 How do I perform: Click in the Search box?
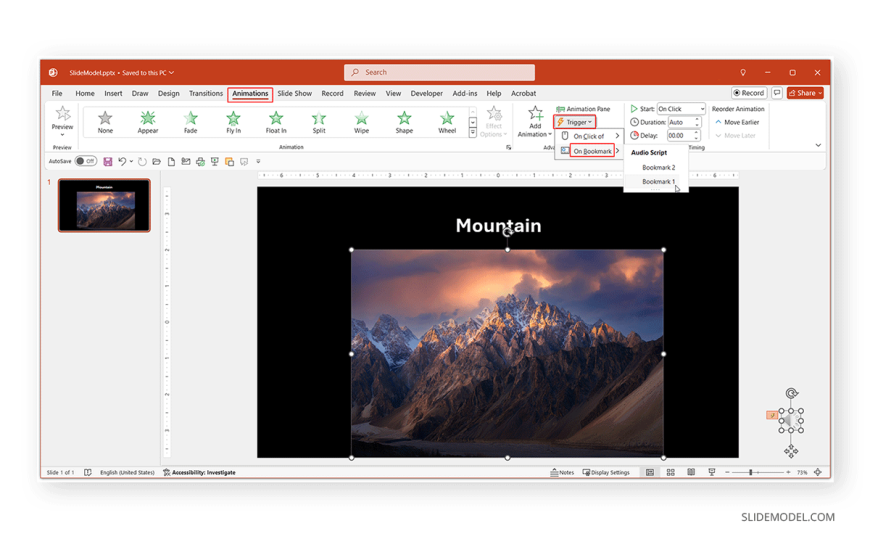click(439, 72)
